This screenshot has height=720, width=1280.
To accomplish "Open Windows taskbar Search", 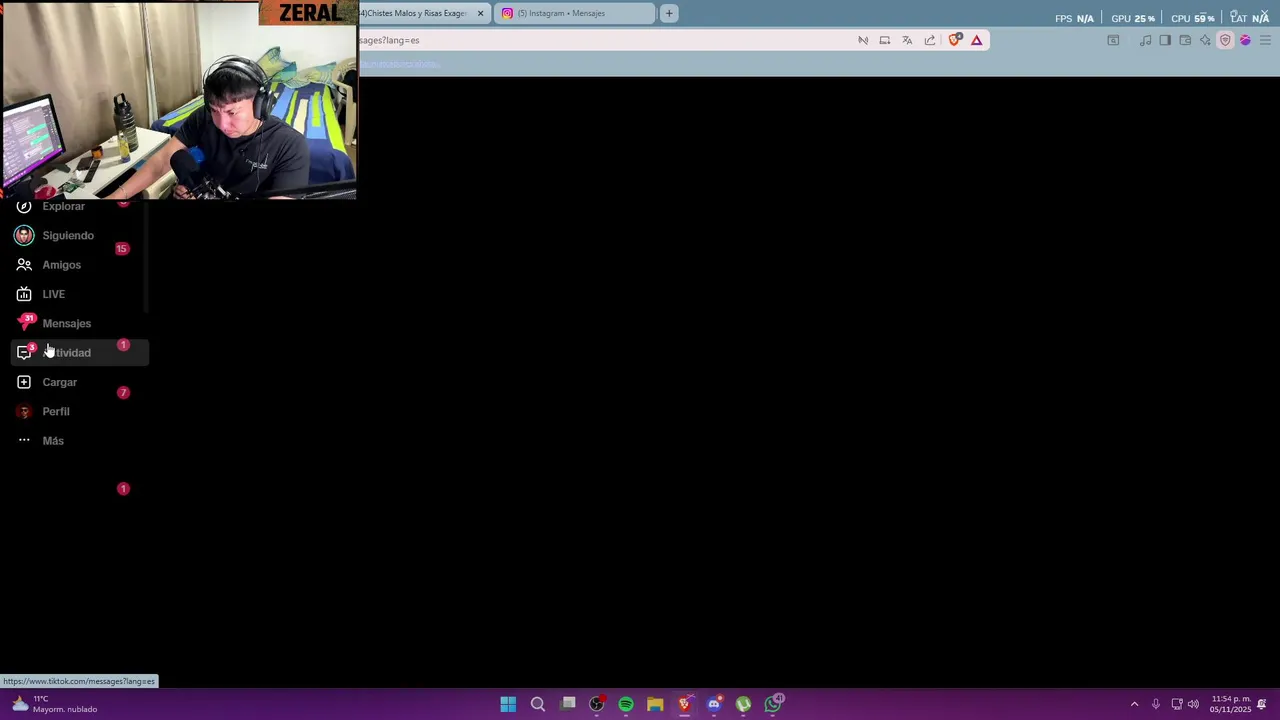I will click(537, 704).
